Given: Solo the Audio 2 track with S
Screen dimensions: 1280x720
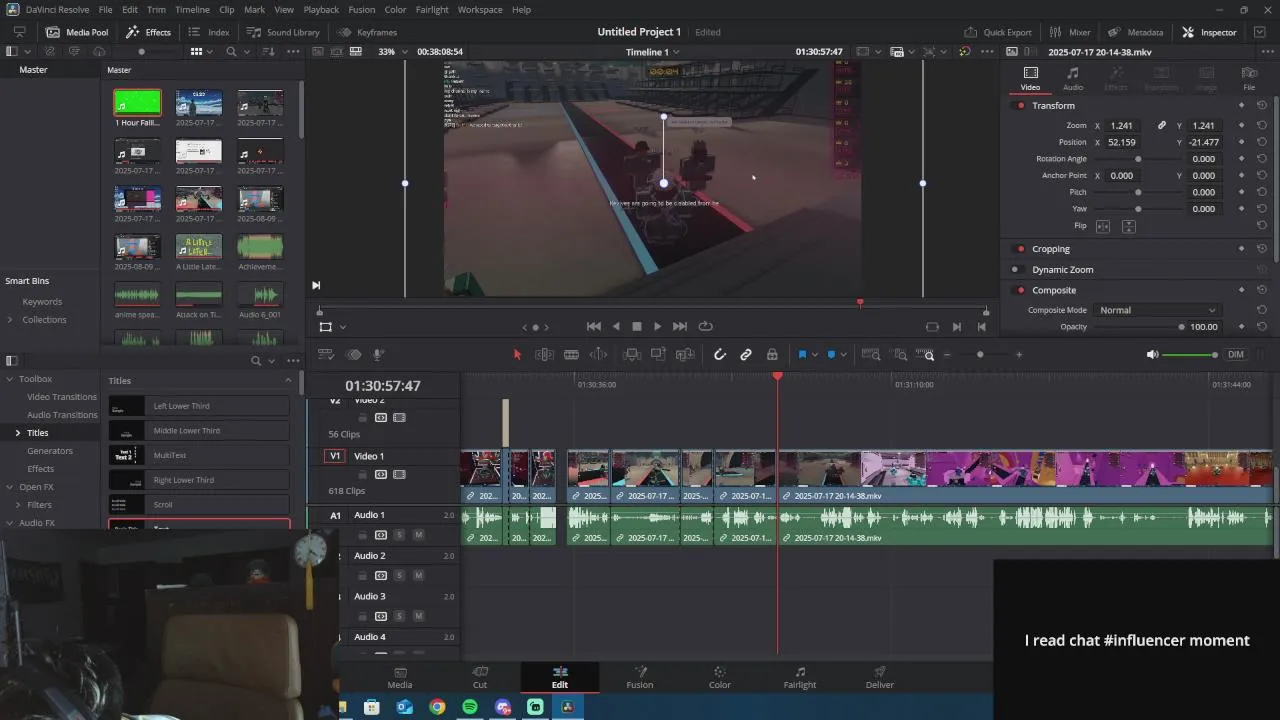Looking at the screenshot, I should click(x=399, y=576).
